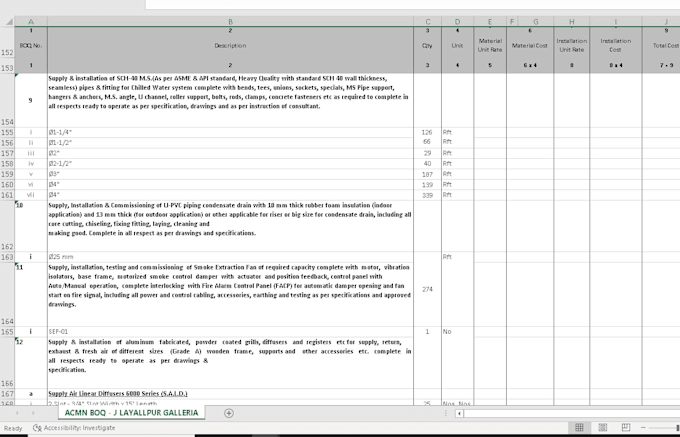Select row 155 header
Viewport: 680px width, 437px height.
(x=7, y=132)
